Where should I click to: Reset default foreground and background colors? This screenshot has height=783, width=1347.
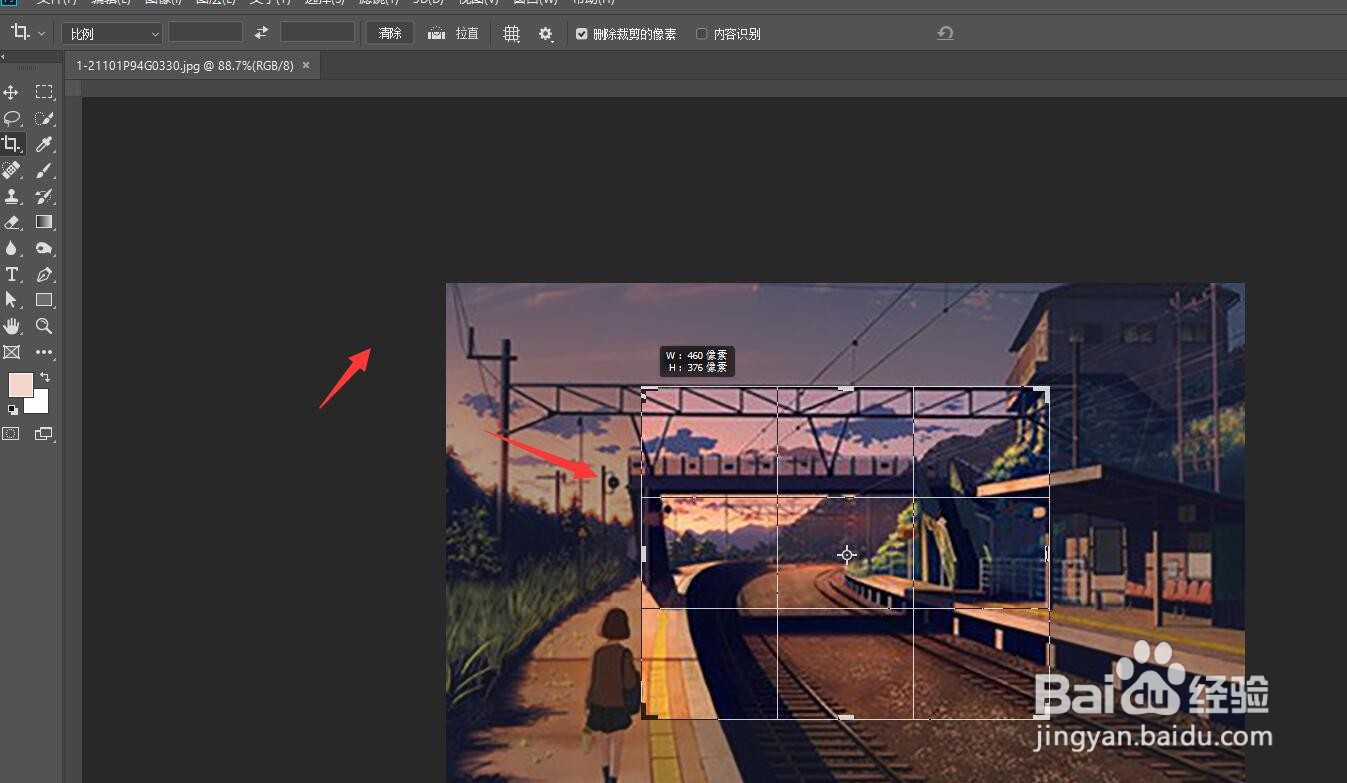[13, 410]
